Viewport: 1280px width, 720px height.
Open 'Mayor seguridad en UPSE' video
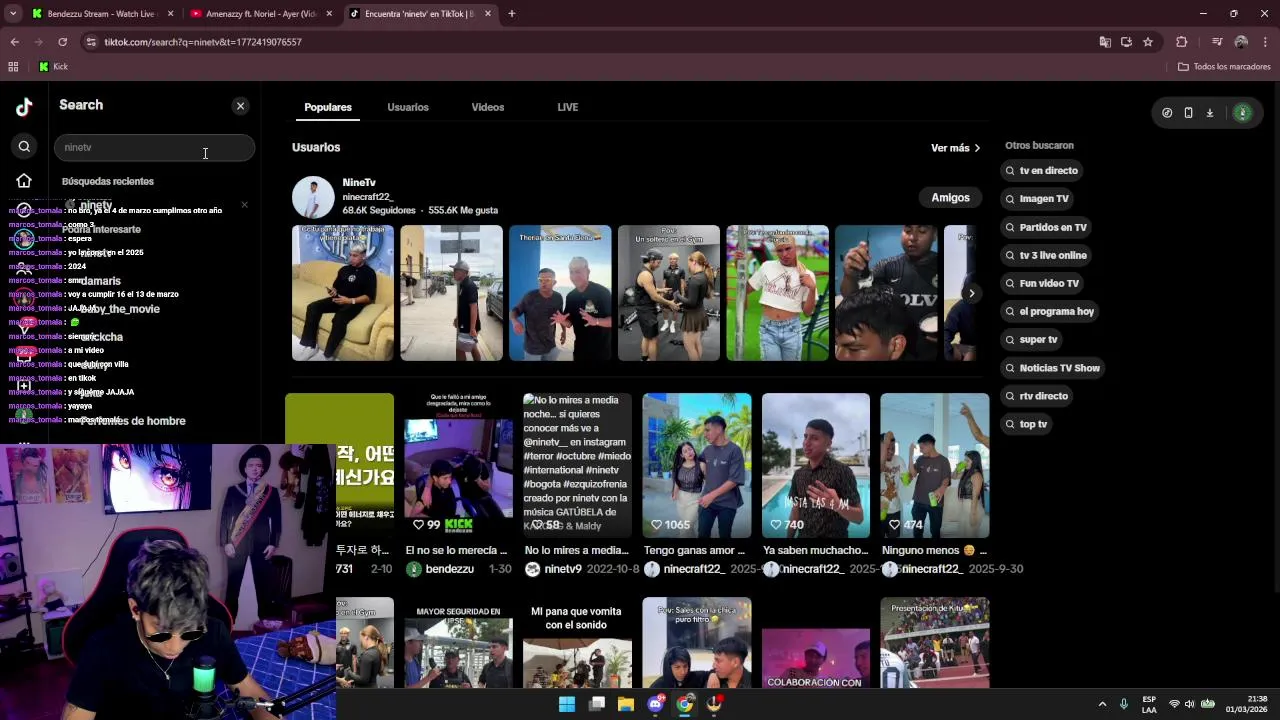coord(458,643)
